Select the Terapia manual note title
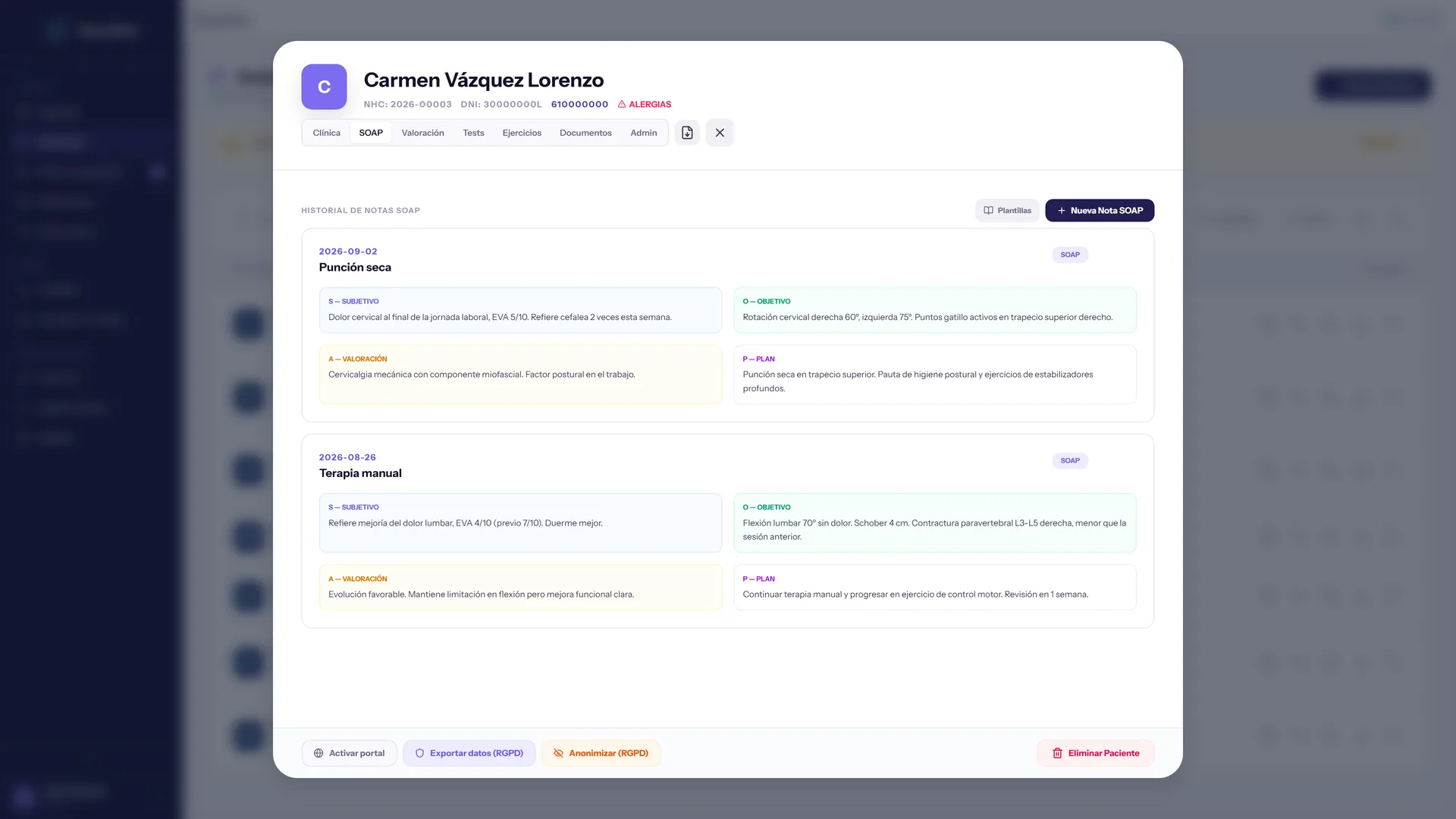The width and height of the screenshot is (1456, 819). click(x=360, y=473)
